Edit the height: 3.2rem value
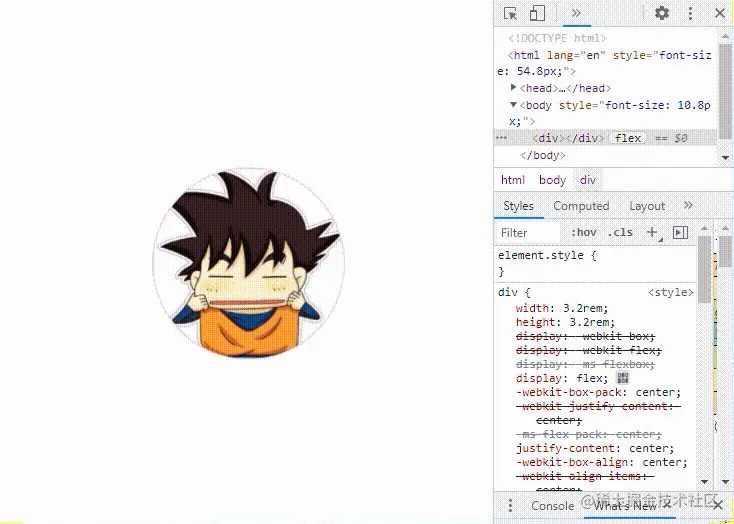734x524 pixels. point(592,322)
